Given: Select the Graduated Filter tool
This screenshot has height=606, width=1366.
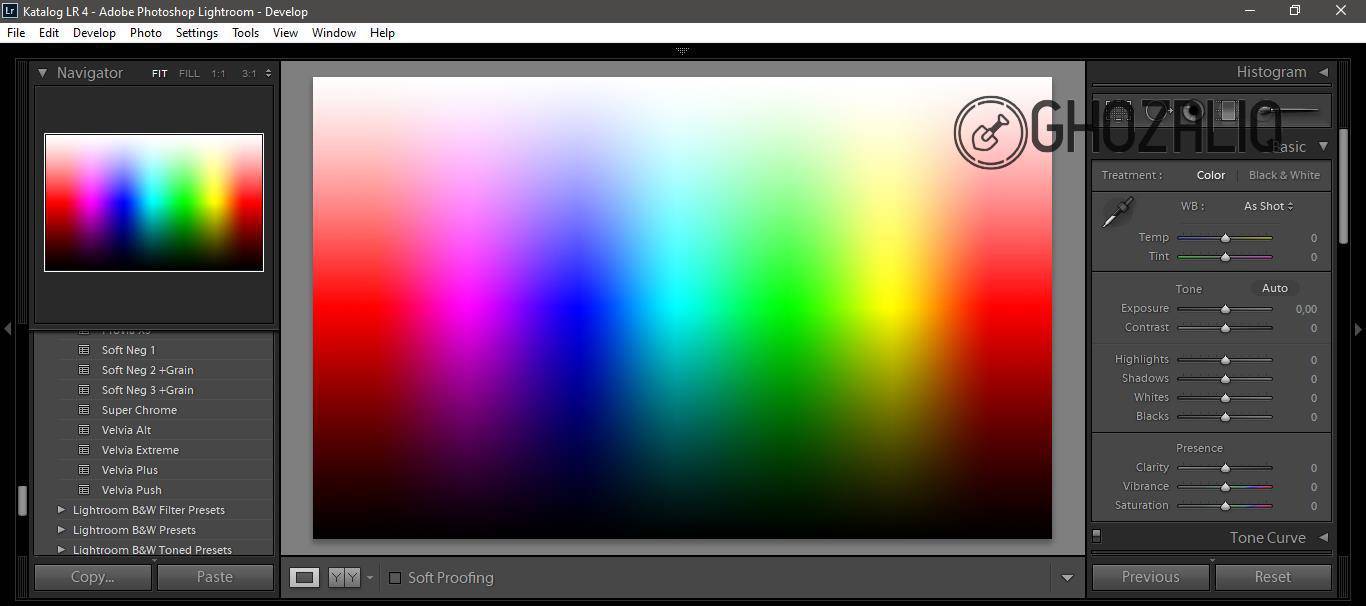Looking at the screenshot, I should 1227,112.
